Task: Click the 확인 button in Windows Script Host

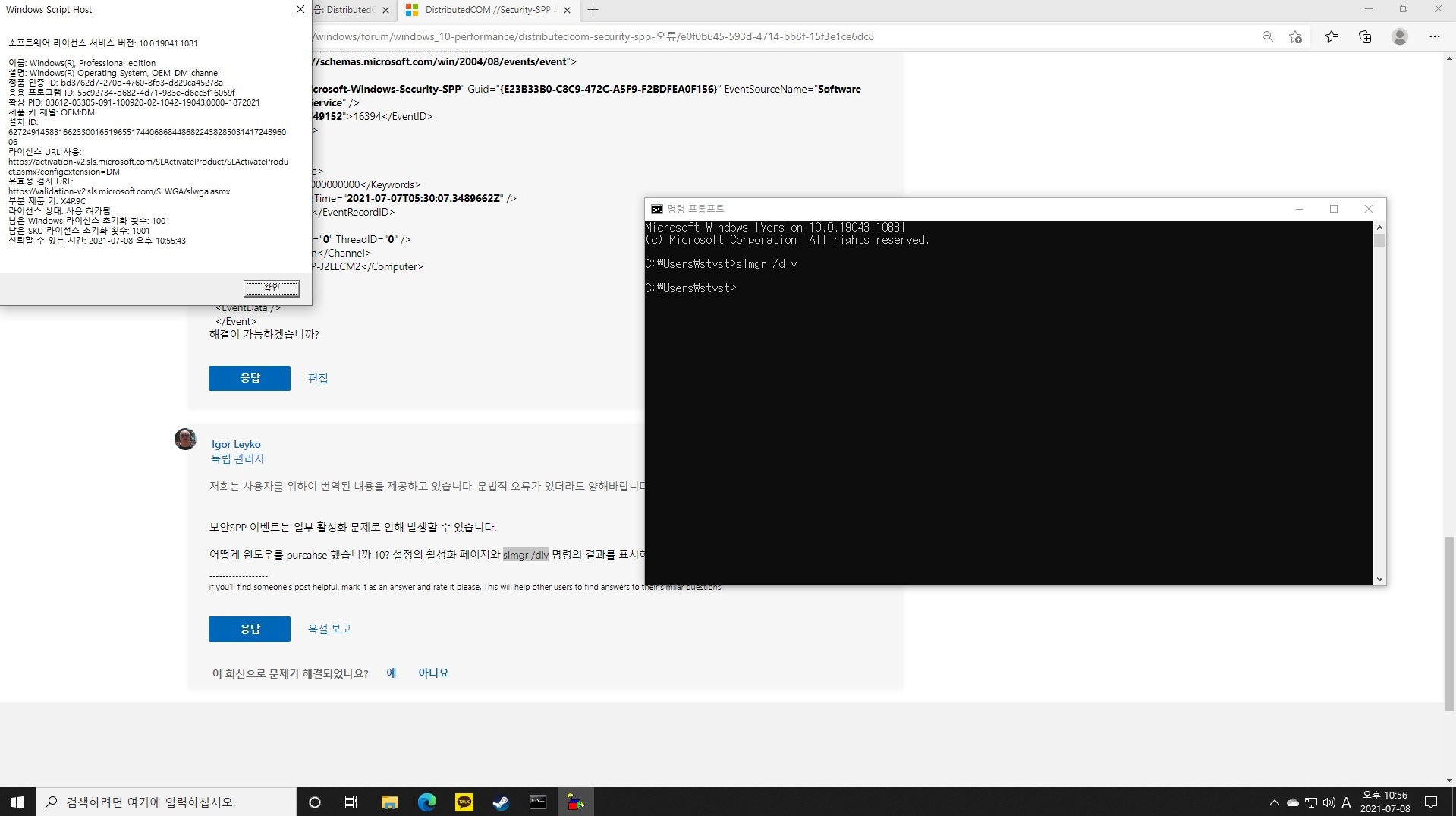Action: click(x=272, y=288)
